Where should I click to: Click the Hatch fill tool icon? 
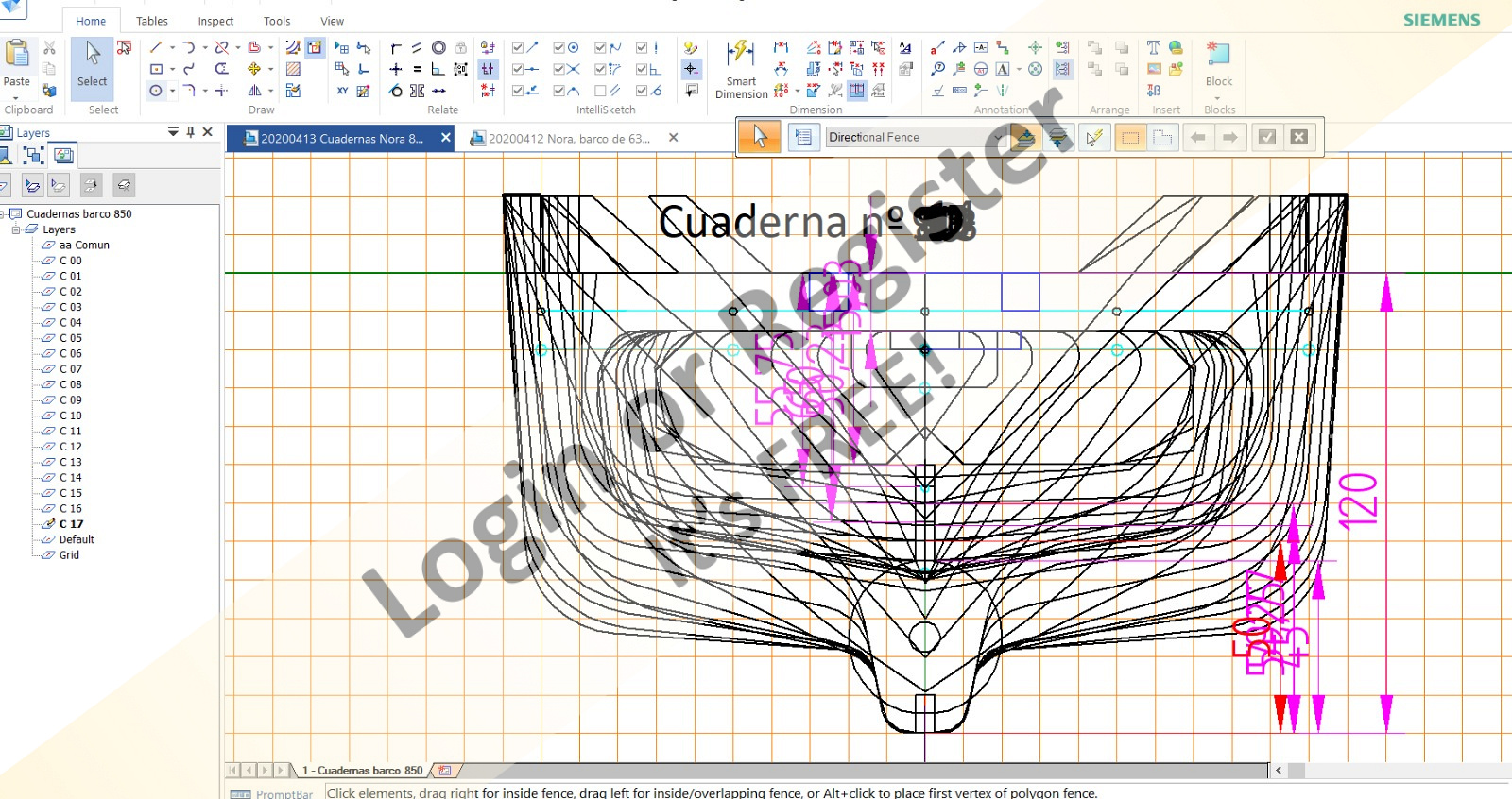pos(294,69)
